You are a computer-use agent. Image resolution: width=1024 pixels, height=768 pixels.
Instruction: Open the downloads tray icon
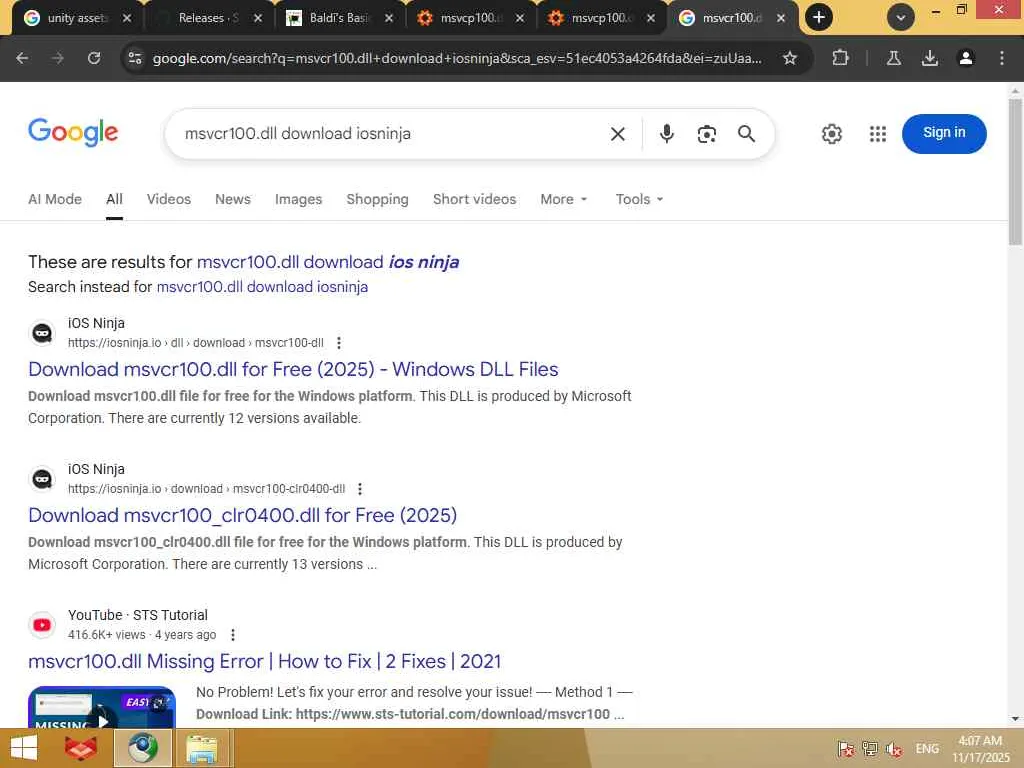click(x=929, y=58)
